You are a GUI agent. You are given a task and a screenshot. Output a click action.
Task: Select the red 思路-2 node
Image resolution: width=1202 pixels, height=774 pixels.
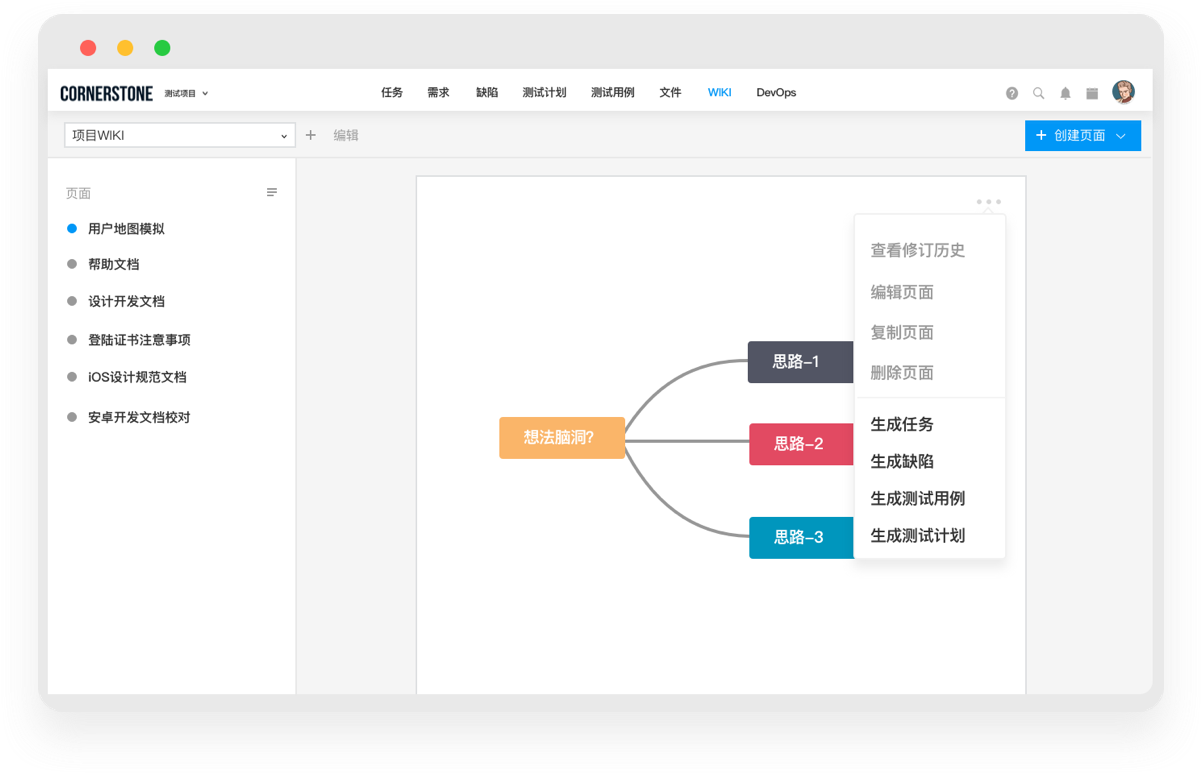coord(800,444)
